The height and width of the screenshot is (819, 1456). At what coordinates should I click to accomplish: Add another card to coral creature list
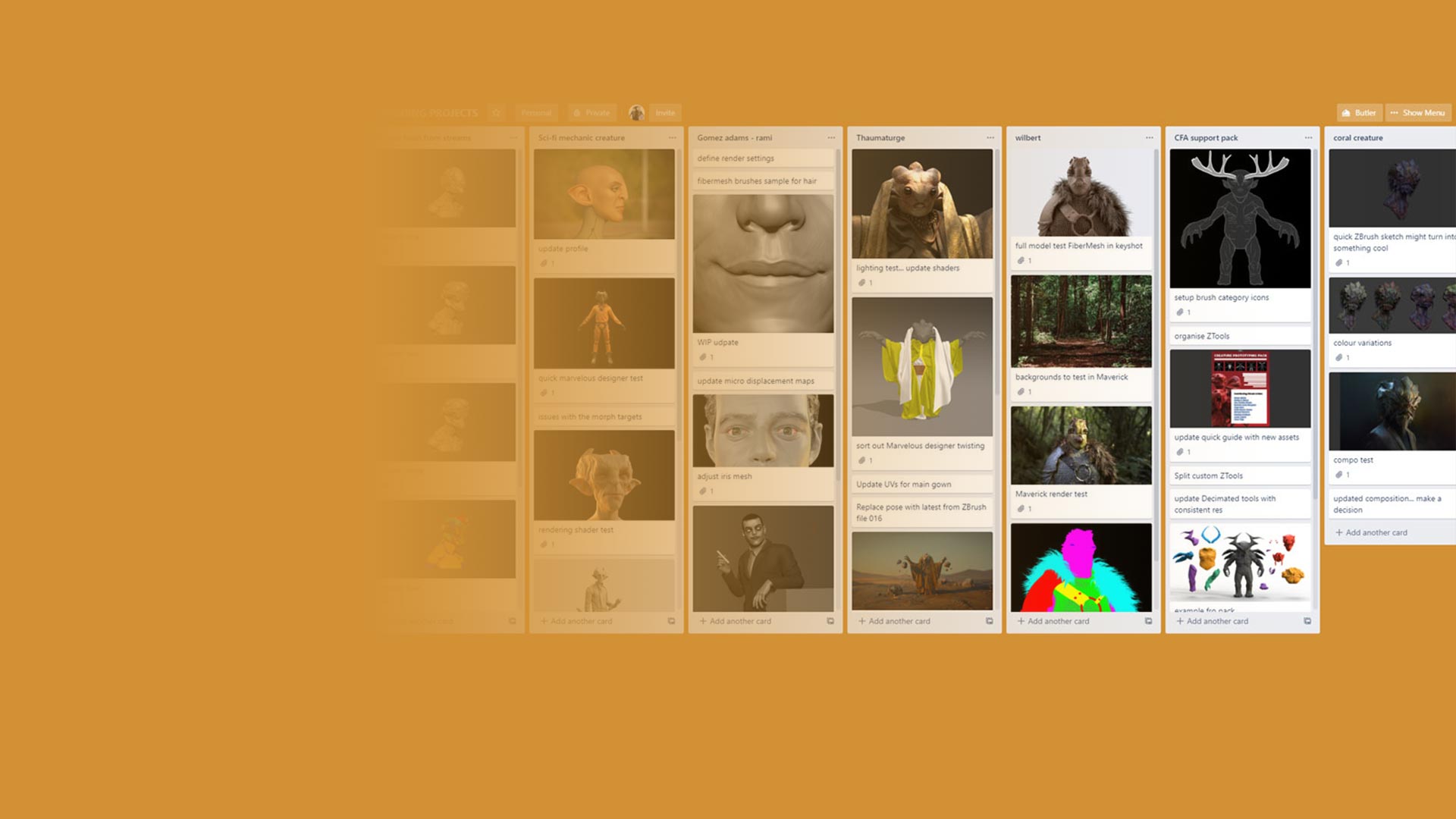[1371, 532]
